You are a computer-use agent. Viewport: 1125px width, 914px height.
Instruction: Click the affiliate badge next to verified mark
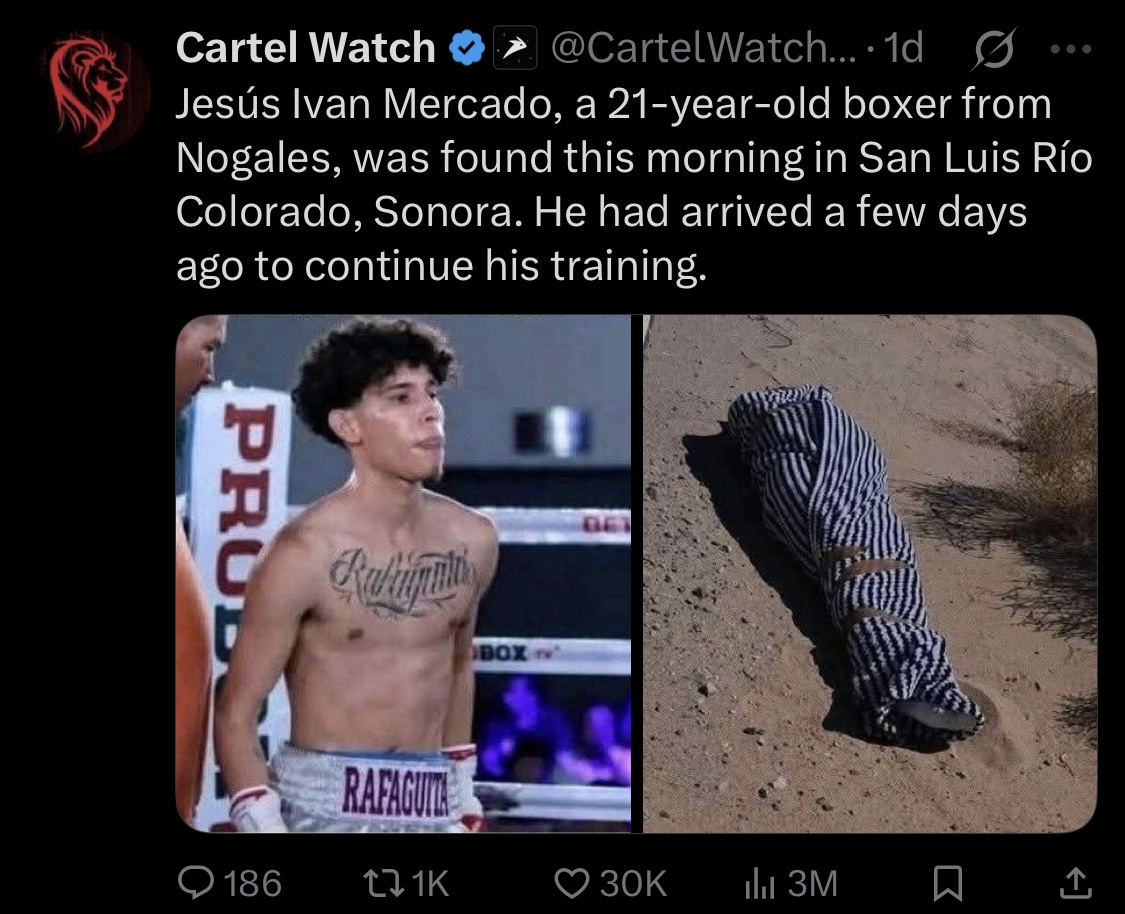(x=514, y=48)
